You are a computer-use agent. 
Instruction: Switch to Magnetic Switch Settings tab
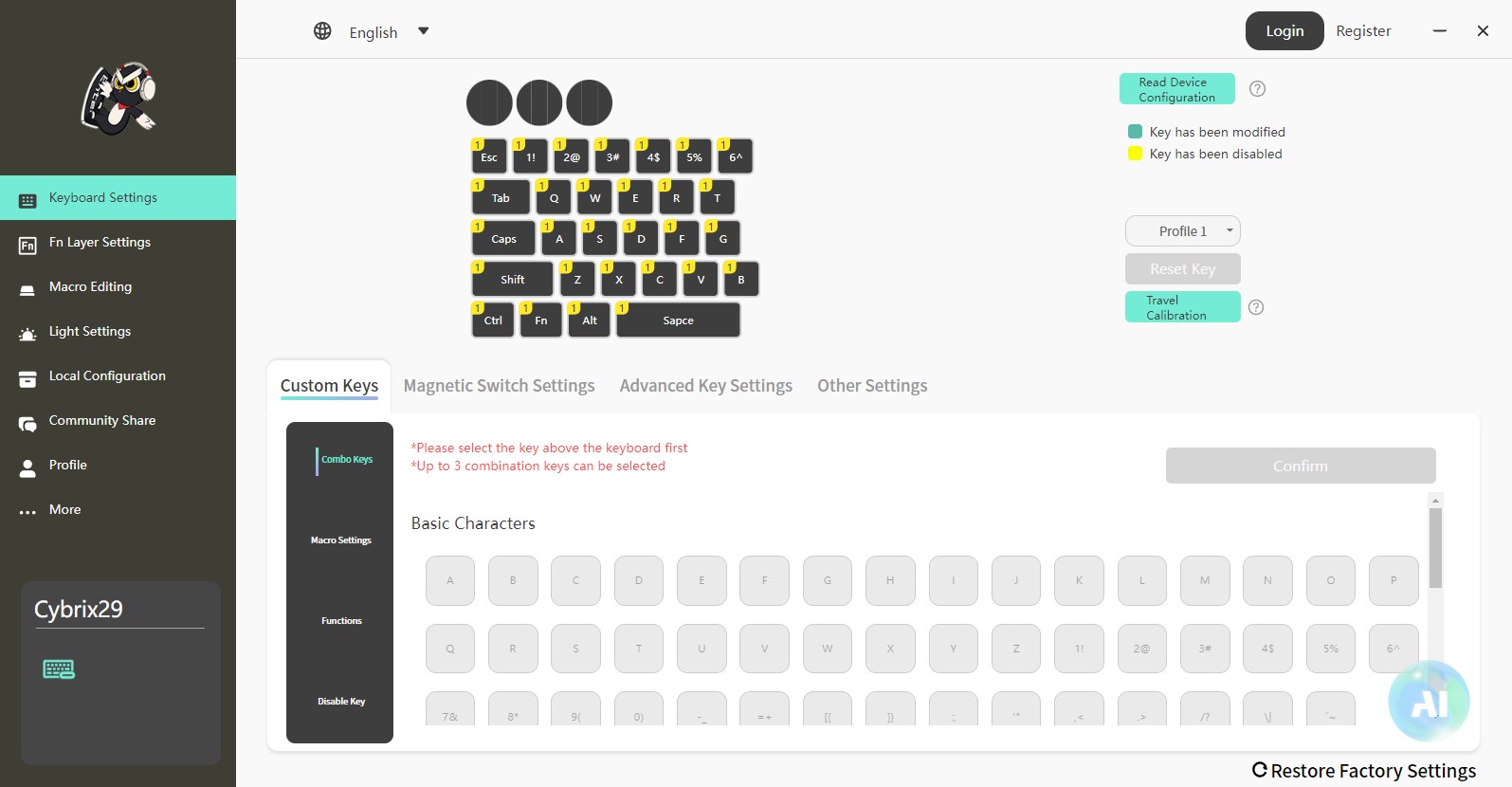[499, 386]
